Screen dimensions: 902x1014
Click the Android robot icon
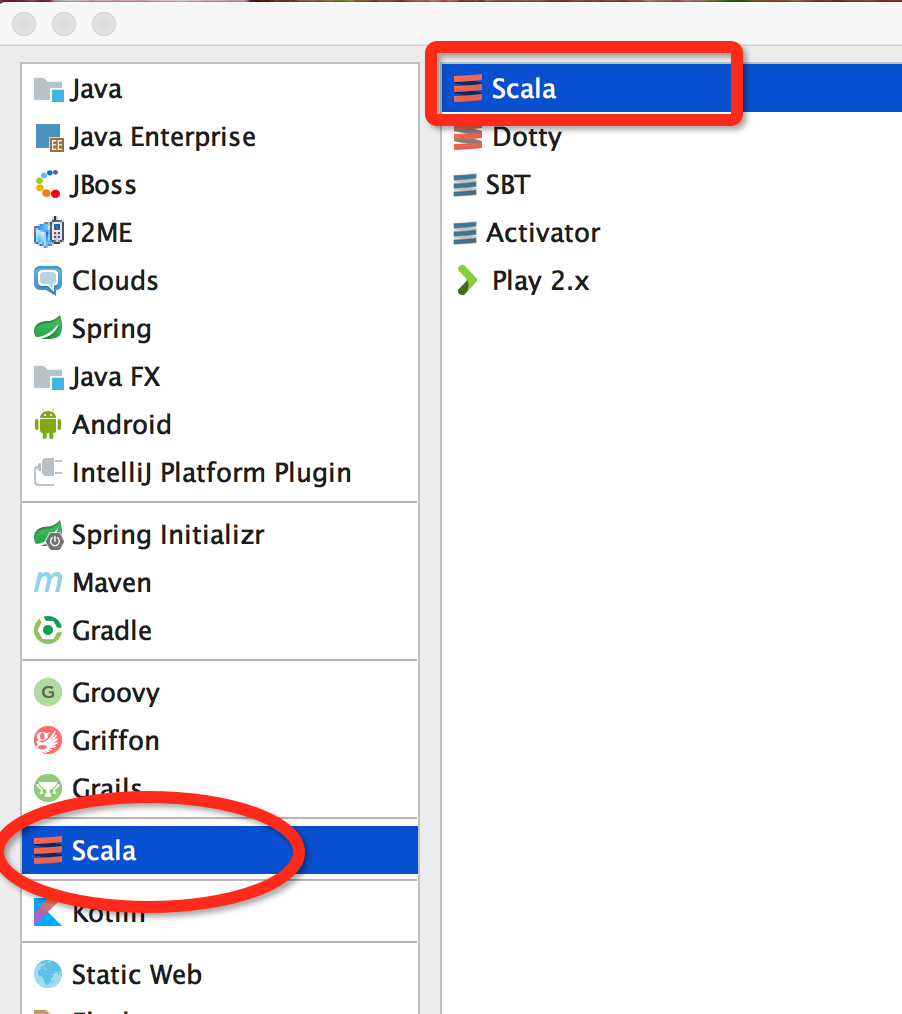click(47, 424)
